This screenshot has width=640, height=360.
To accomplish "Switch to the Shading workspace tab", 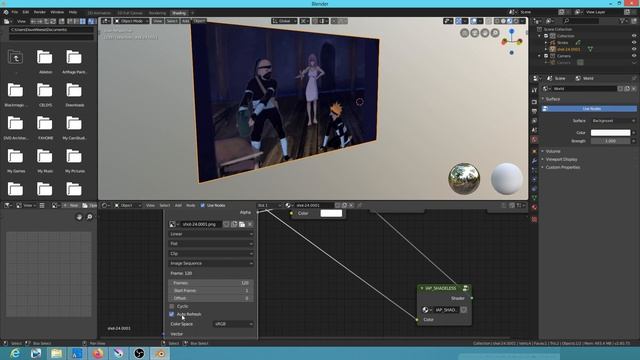I will click(x=179, y=13).
